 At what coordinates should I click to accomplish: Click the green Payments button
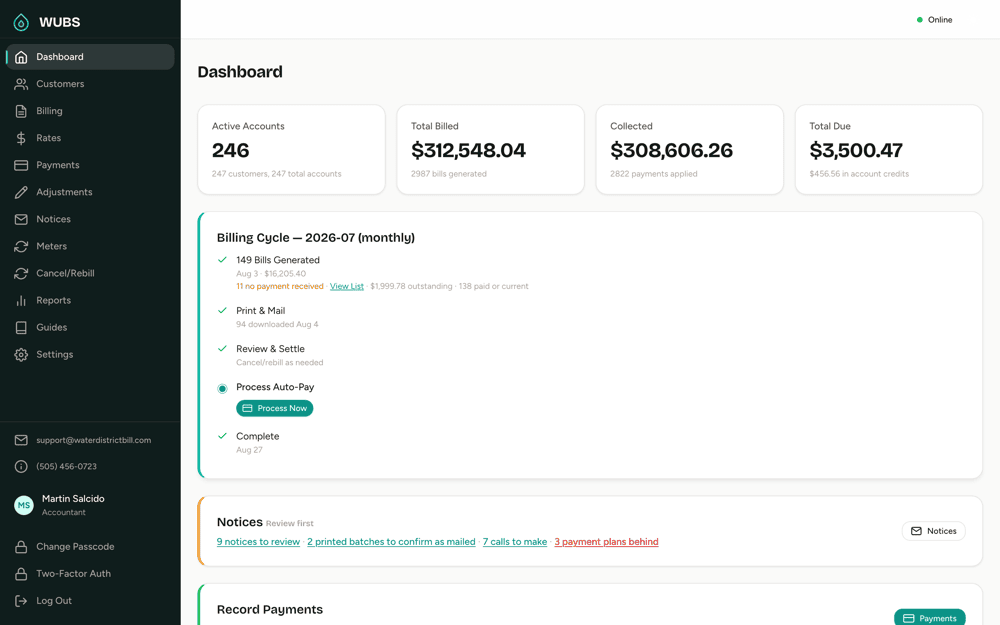pyautogui.click(x=929, y=617)
